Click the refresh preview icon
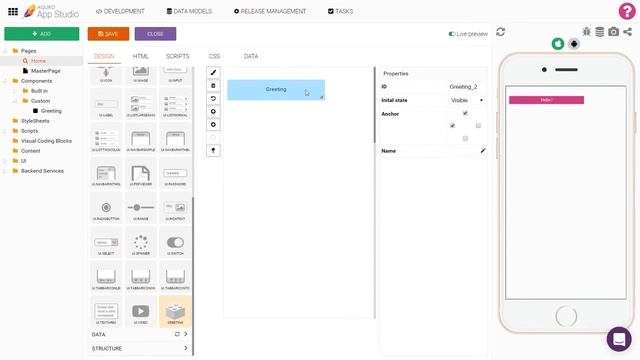The image size is (640, 360). [x=500, y=32]
